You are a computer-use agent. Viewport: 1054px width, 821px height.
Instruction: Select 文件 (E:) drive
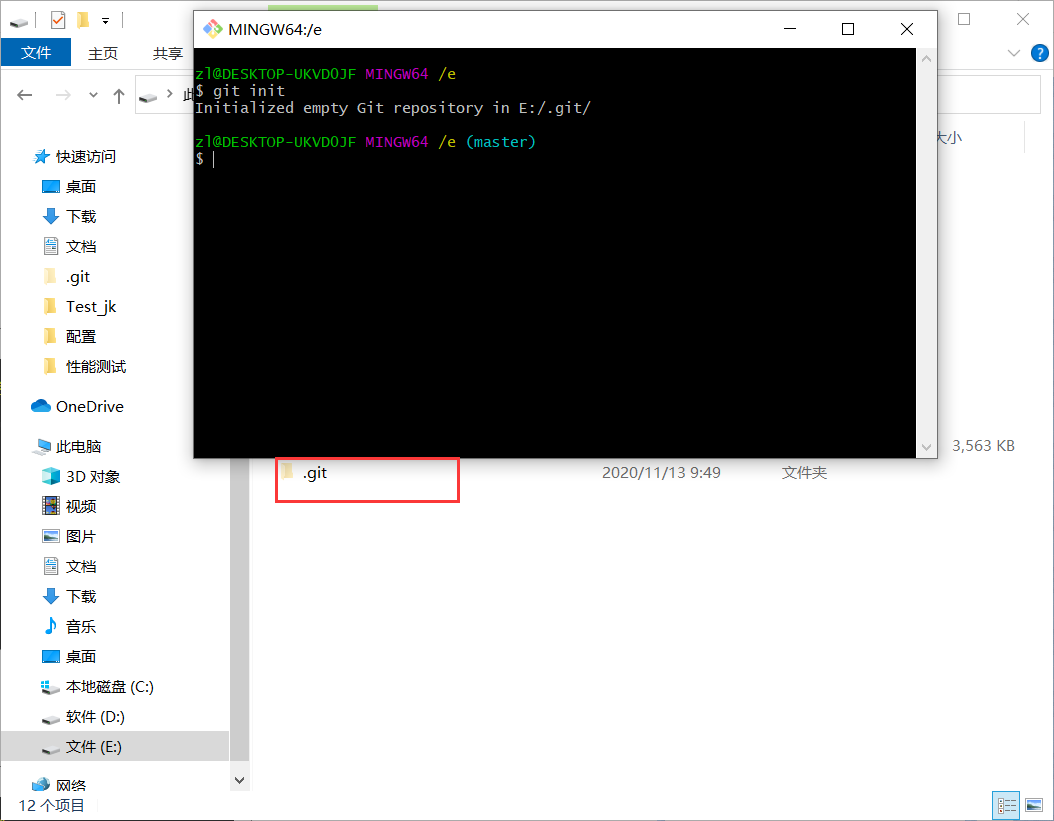pyautogui.click(x=93, y=746)
